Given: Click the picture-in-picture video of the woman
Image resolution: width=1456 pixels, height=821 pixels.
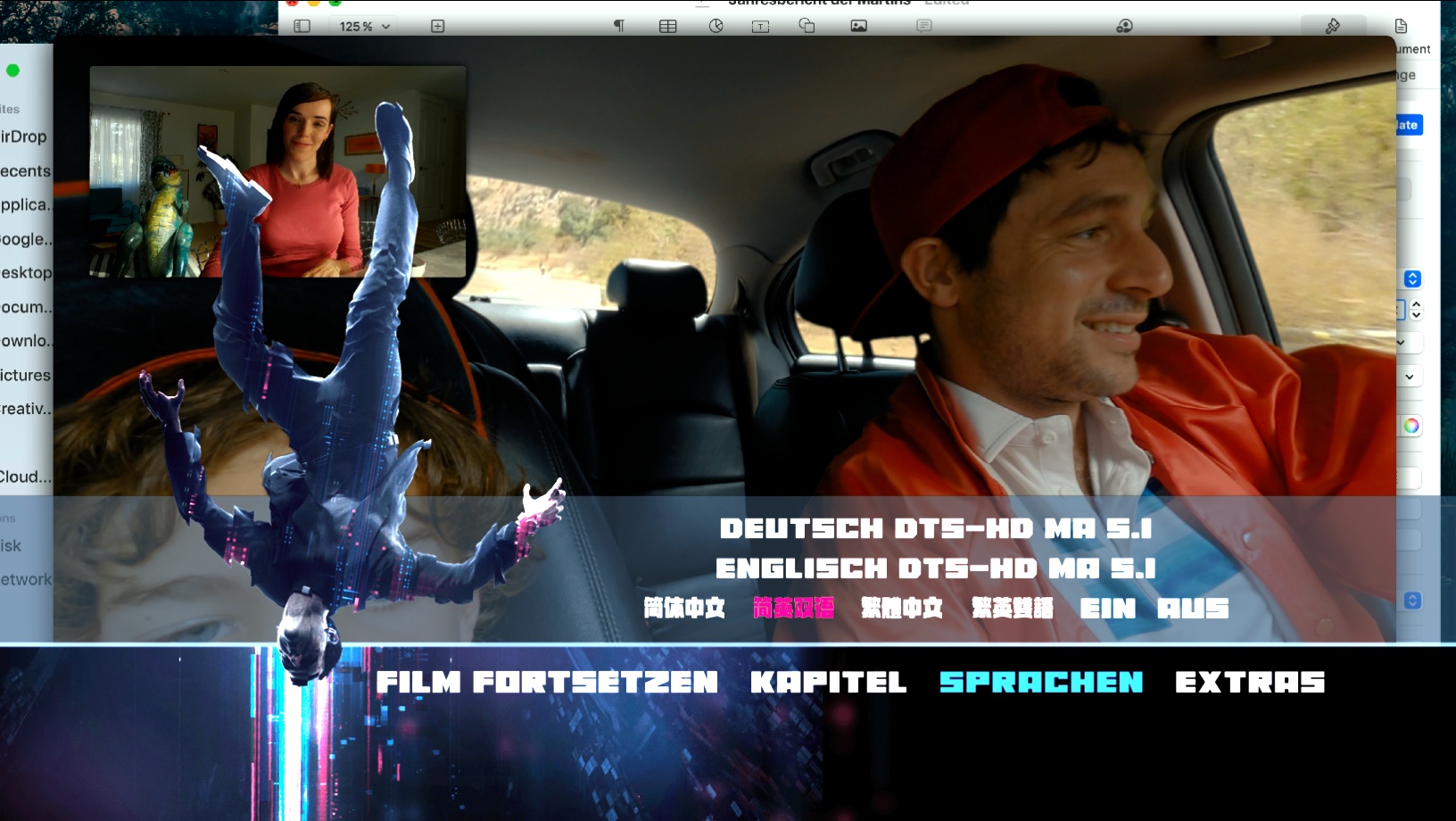Looking at the screenshot, I should click(277, 171).
